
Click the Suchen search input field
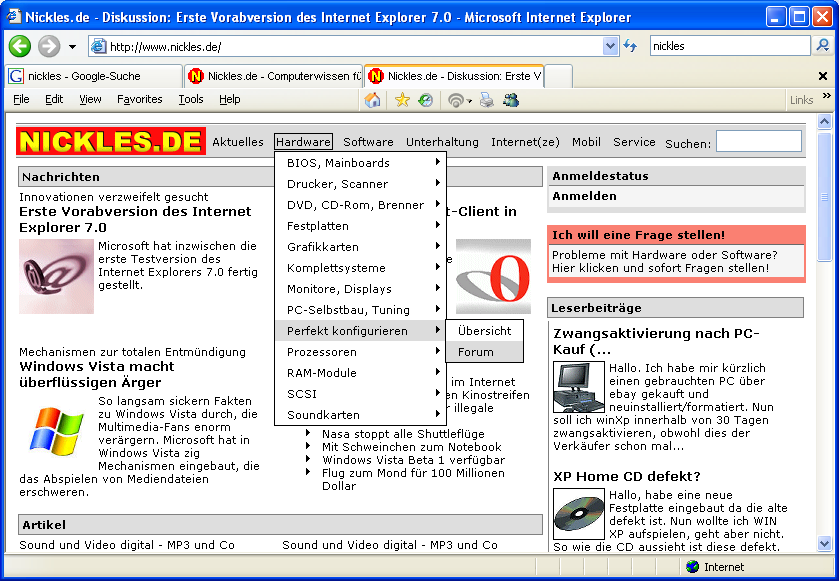point(759,141)
